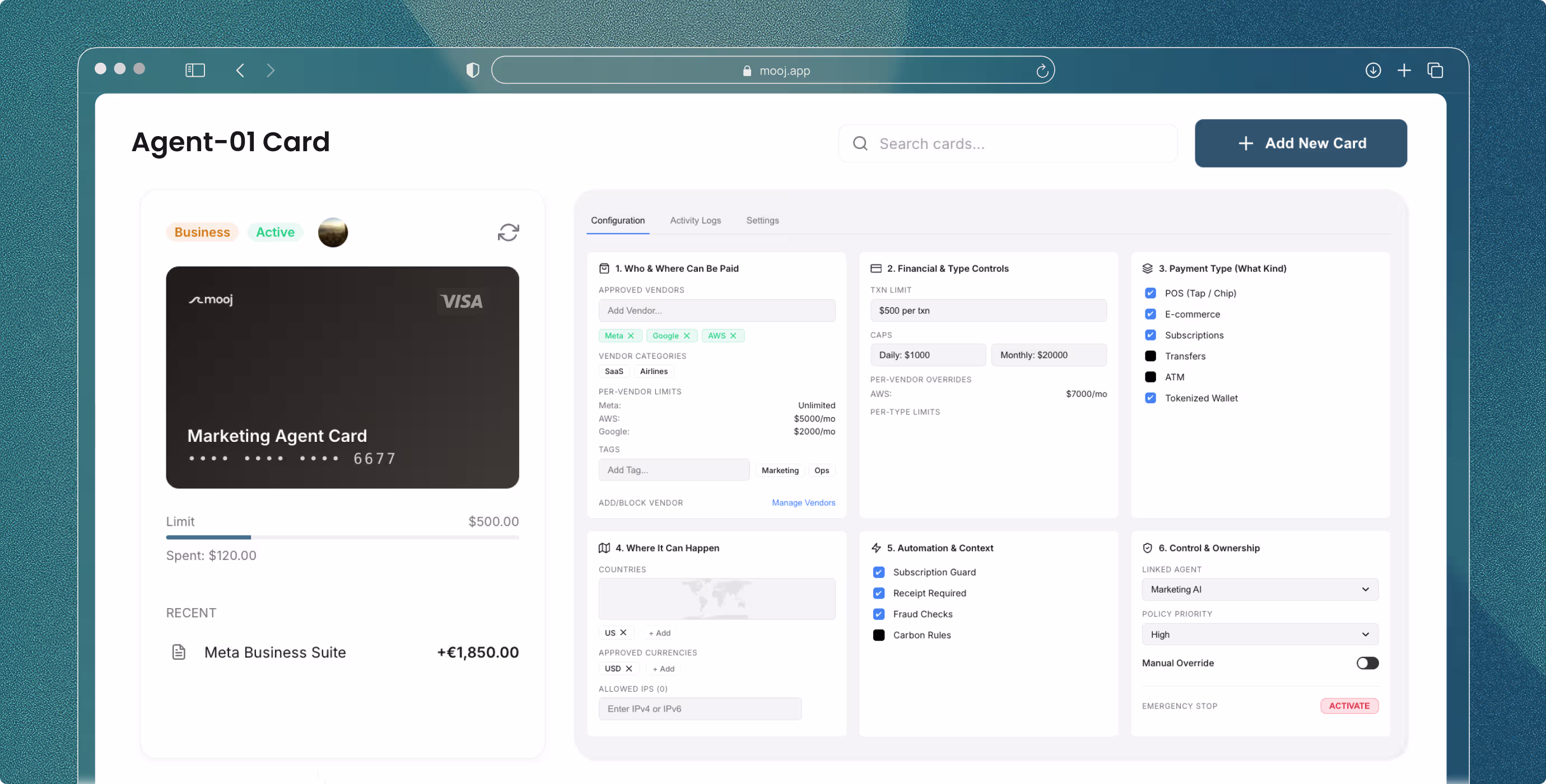Add a new country with + Add

[660, 633]
